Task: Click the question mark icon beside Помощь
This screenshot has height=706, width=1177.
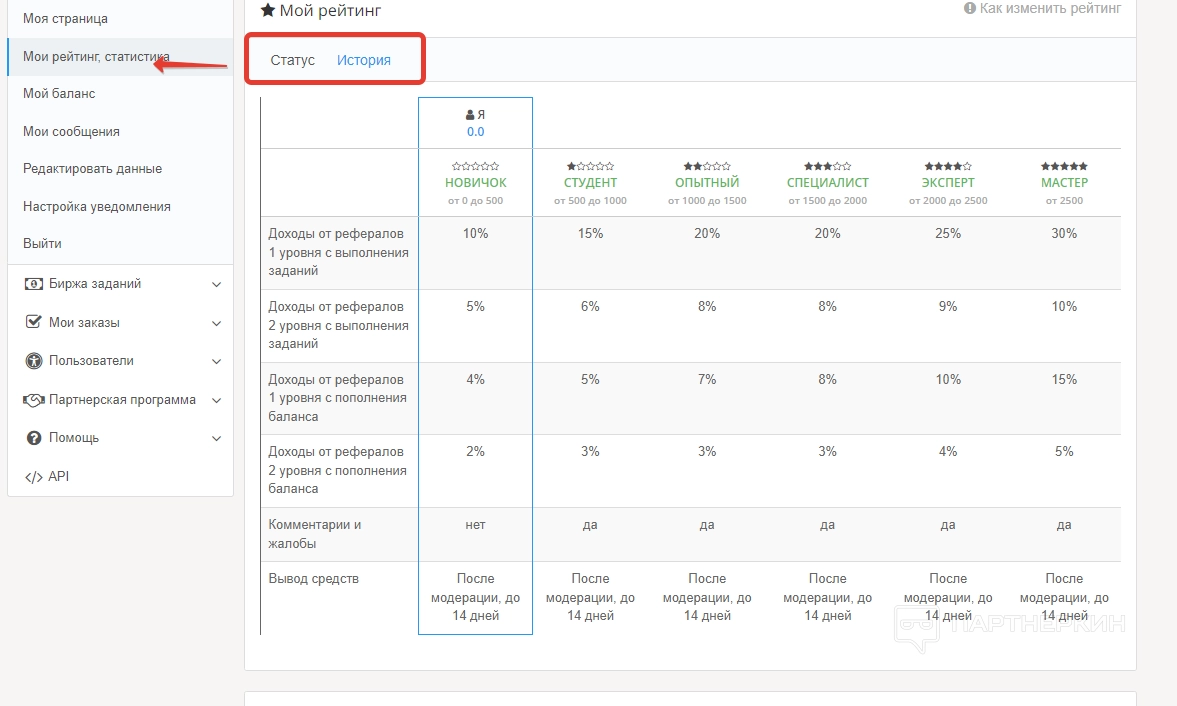Action: click(33, 438)
